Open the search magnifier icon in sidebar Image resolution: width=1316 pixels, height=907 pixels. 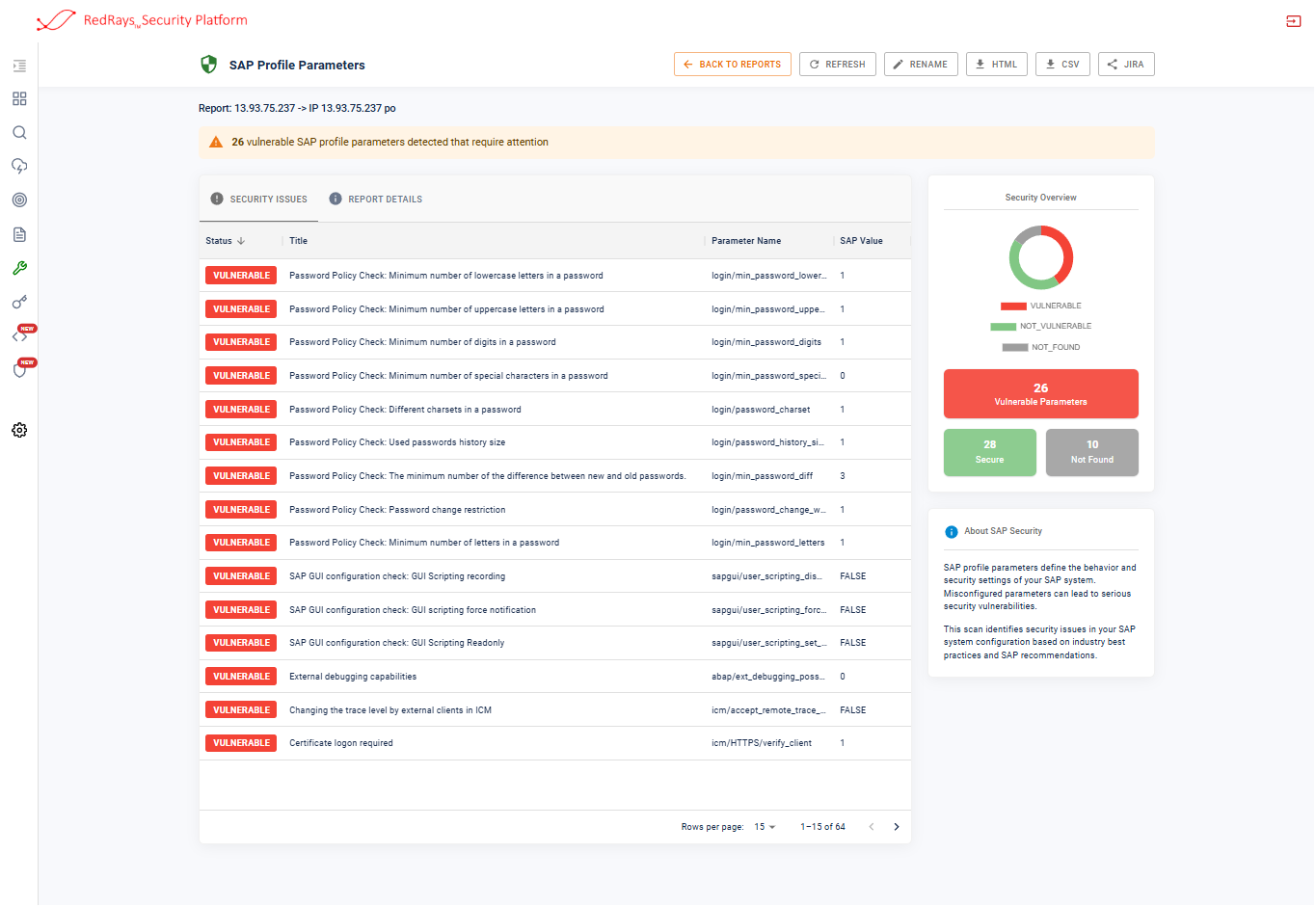(x=19, y=133)
